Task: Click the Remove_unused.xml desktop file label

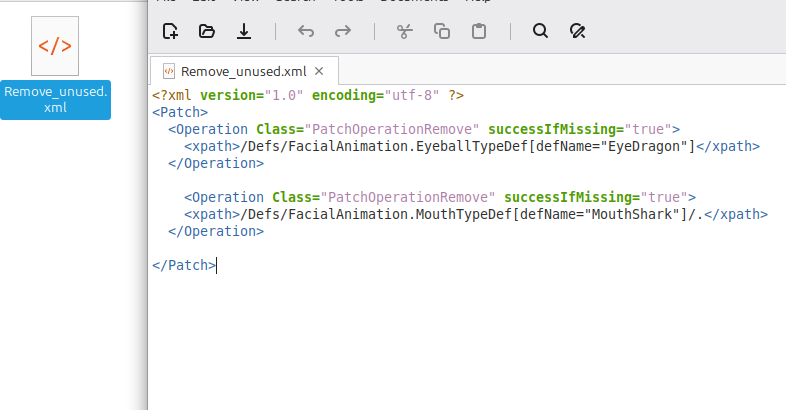Action: click(55, 99)
